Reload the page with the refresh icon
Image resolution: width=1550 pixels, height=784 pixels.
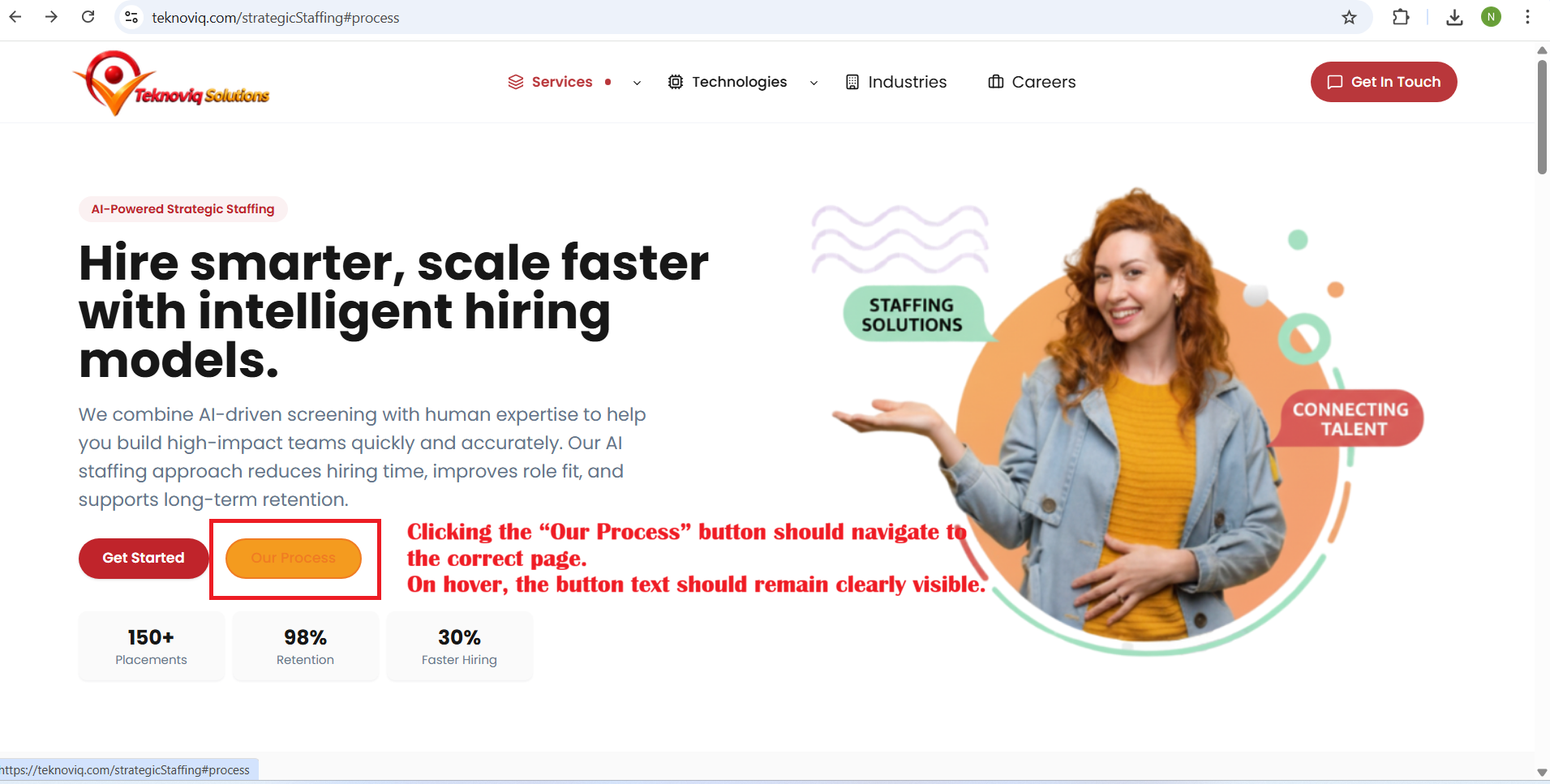tap(88, 17)
